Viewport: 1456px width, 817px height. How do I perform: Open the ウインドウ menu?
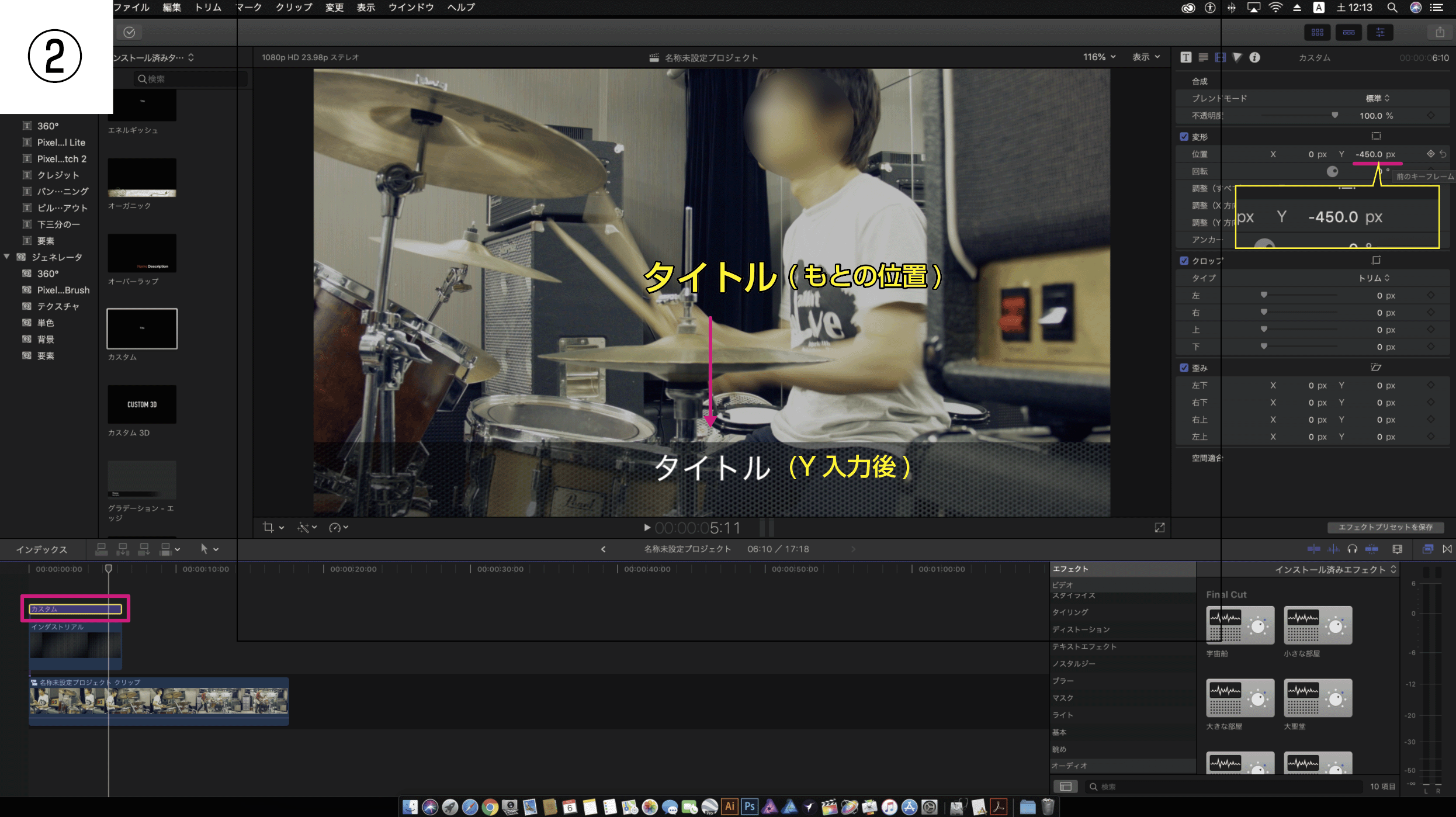tap(411, 8)
